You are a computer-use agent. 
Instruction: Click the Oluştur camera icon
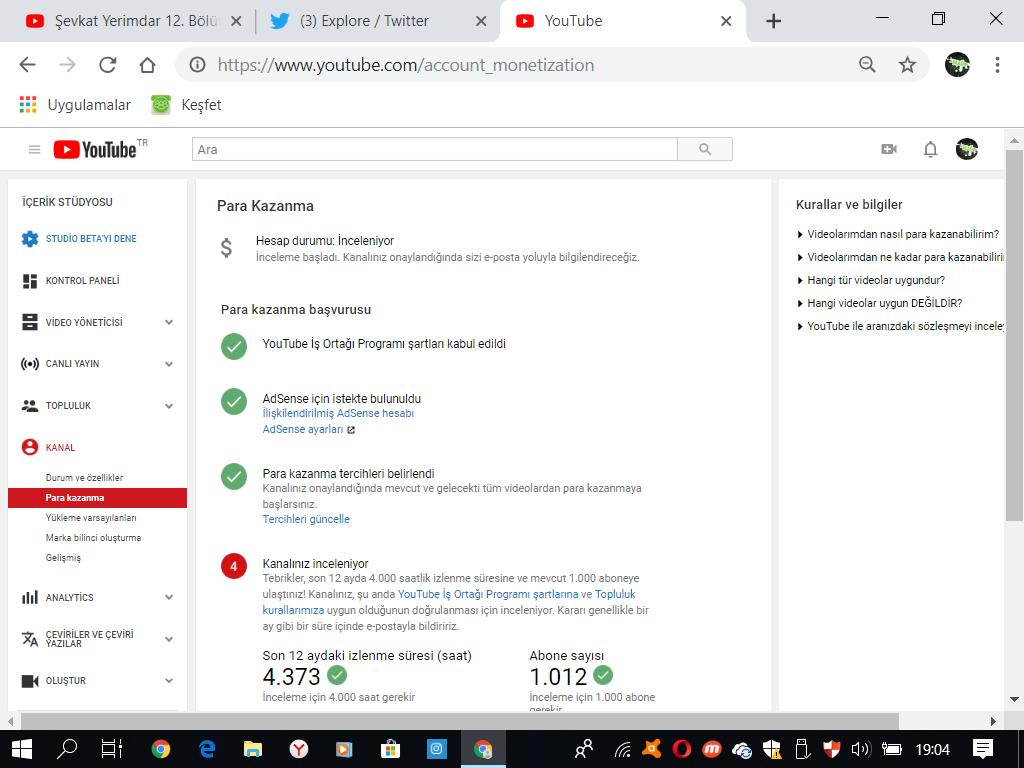pyautogui.click(x=30, y=681)
